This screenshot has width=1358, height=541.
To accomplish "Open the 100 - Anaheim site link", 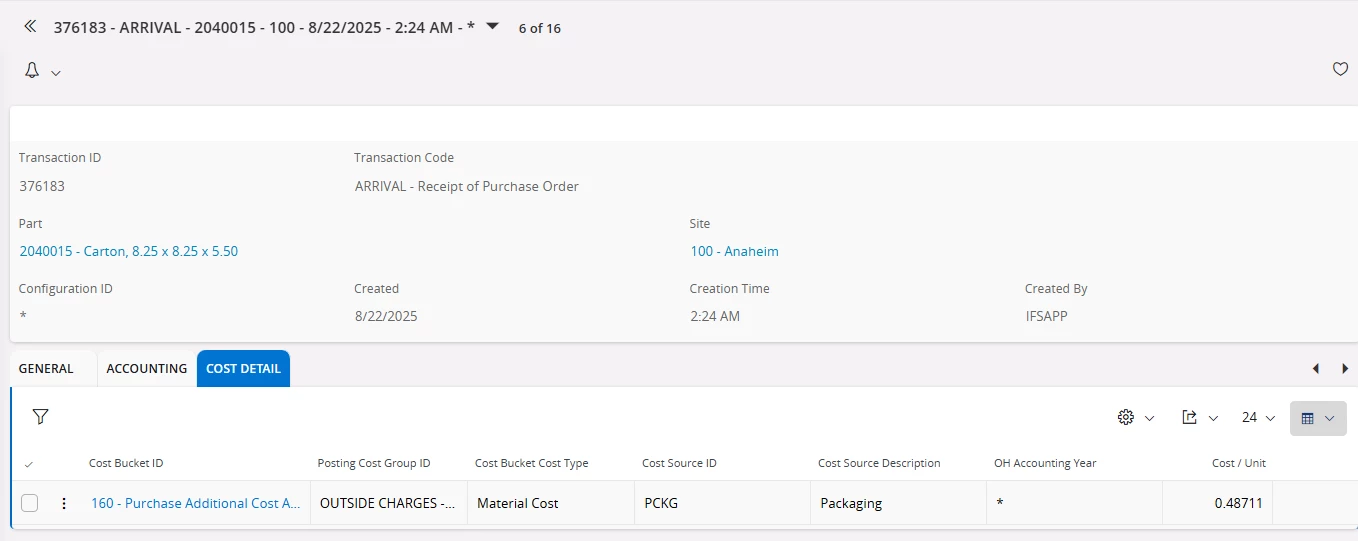I will [x=734, y=251].
